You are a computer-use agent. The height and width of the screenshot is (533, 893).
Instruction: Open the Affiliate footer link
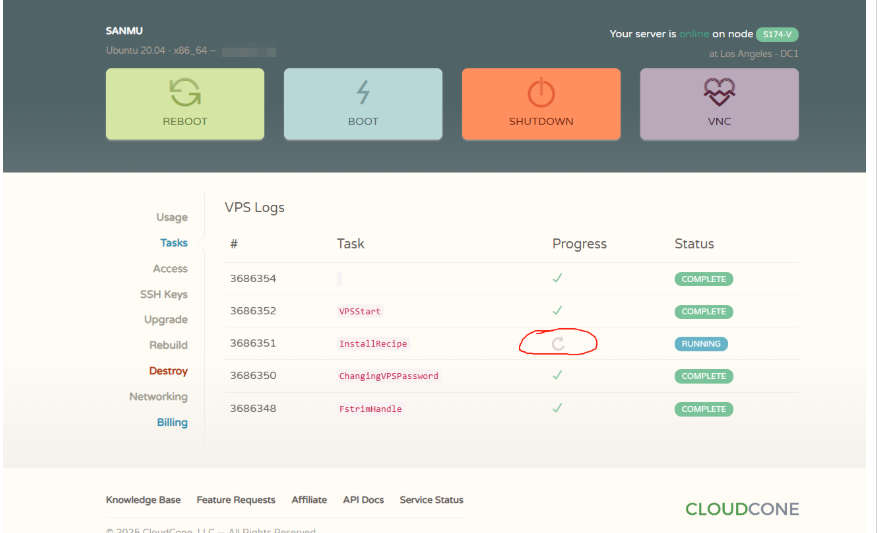coord(309,499)
